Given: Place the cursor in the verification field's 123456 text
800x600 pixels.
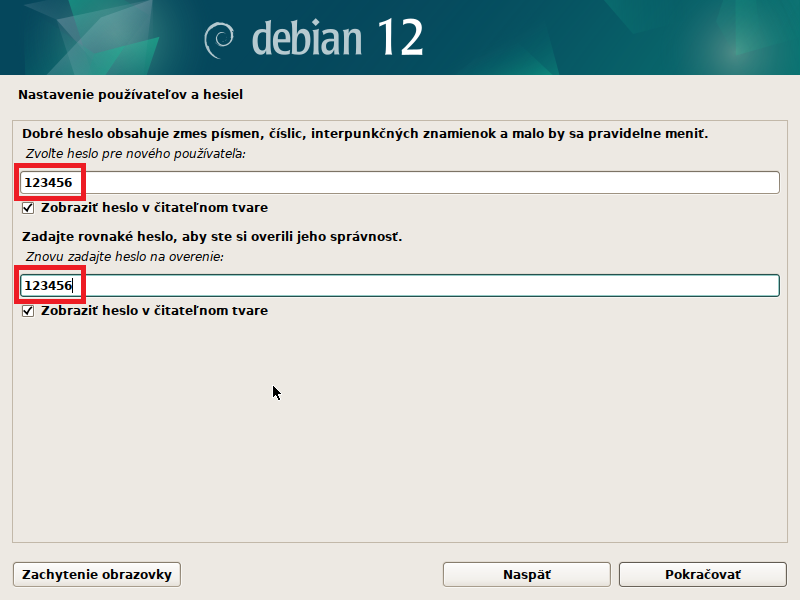Looking at the screenshot, I should [48, 286].
